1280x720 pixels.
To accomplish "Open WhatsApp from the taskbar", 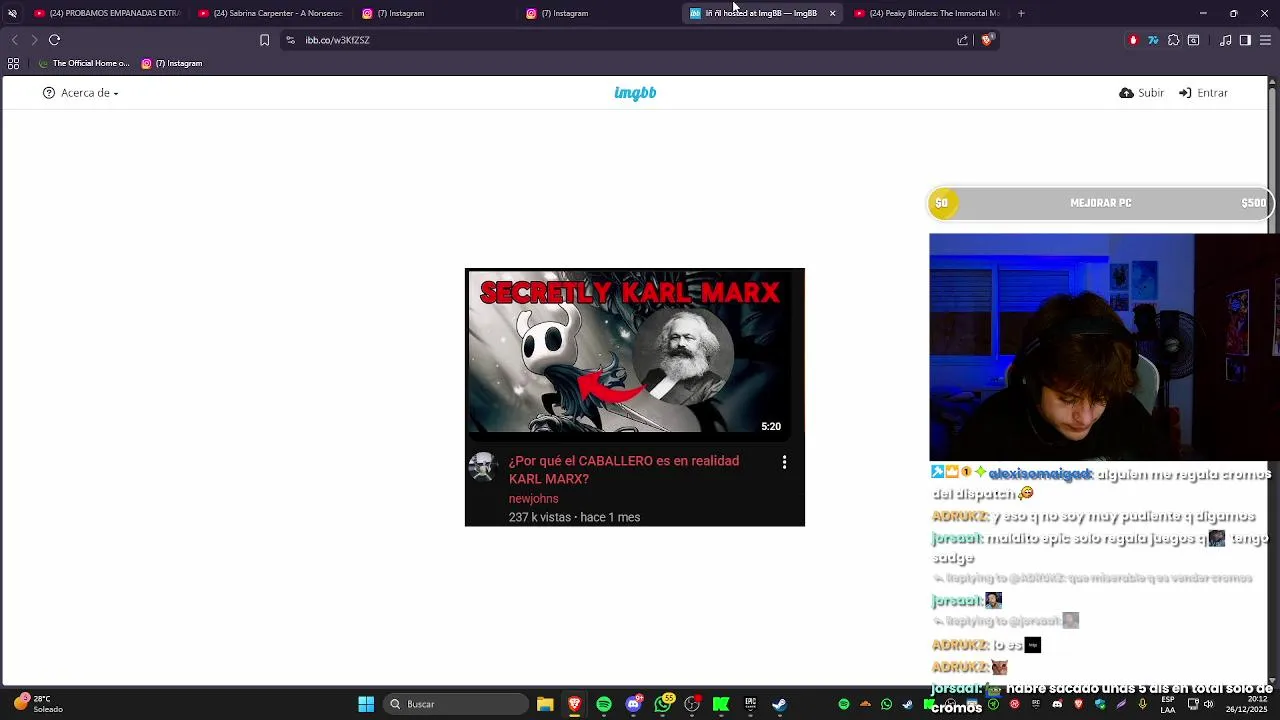I will coord(663,704).
